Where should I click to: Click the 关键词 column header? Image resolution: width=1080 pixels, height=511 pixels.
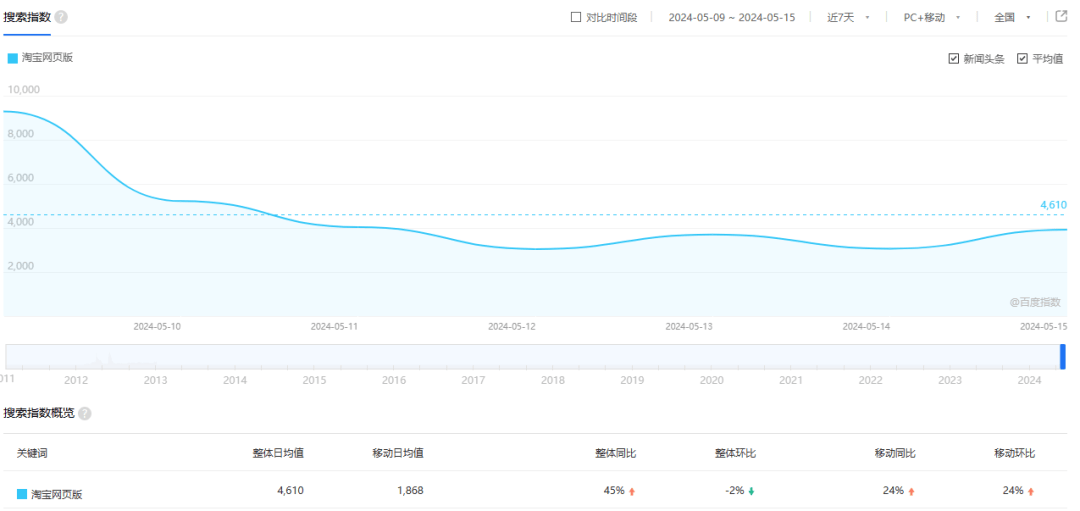click(32, 453)
